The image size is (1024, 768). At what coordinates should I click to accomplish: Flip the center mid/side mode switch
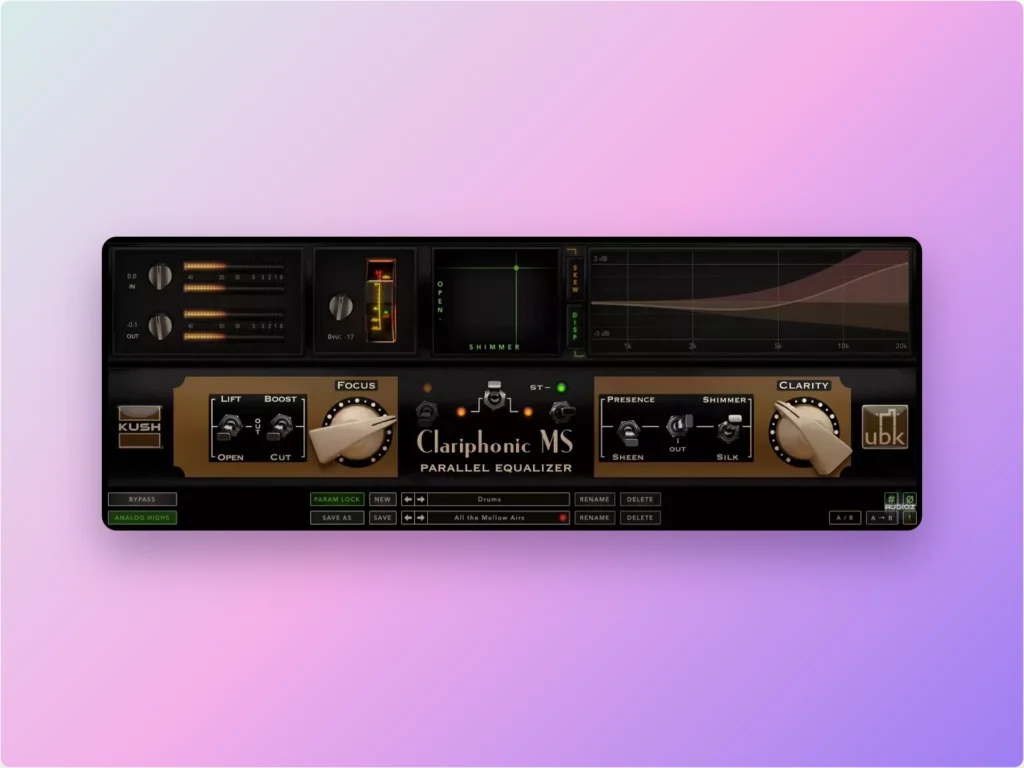click(494, 396)
